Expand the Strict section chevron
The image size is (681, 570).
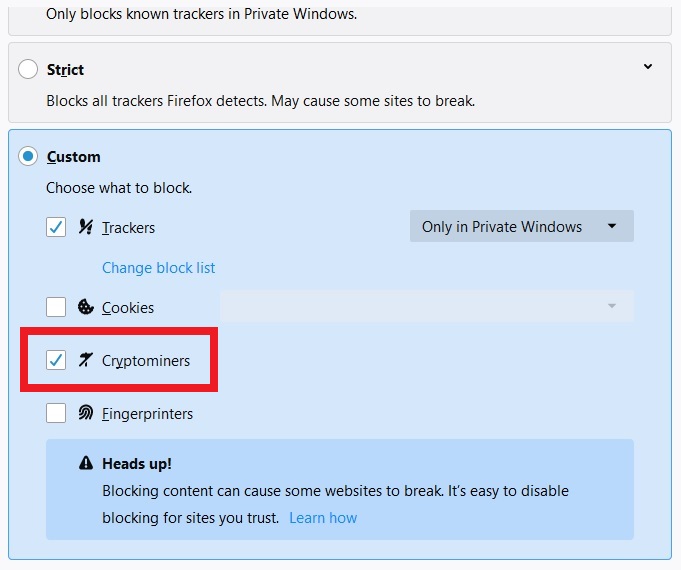(648, 66)
